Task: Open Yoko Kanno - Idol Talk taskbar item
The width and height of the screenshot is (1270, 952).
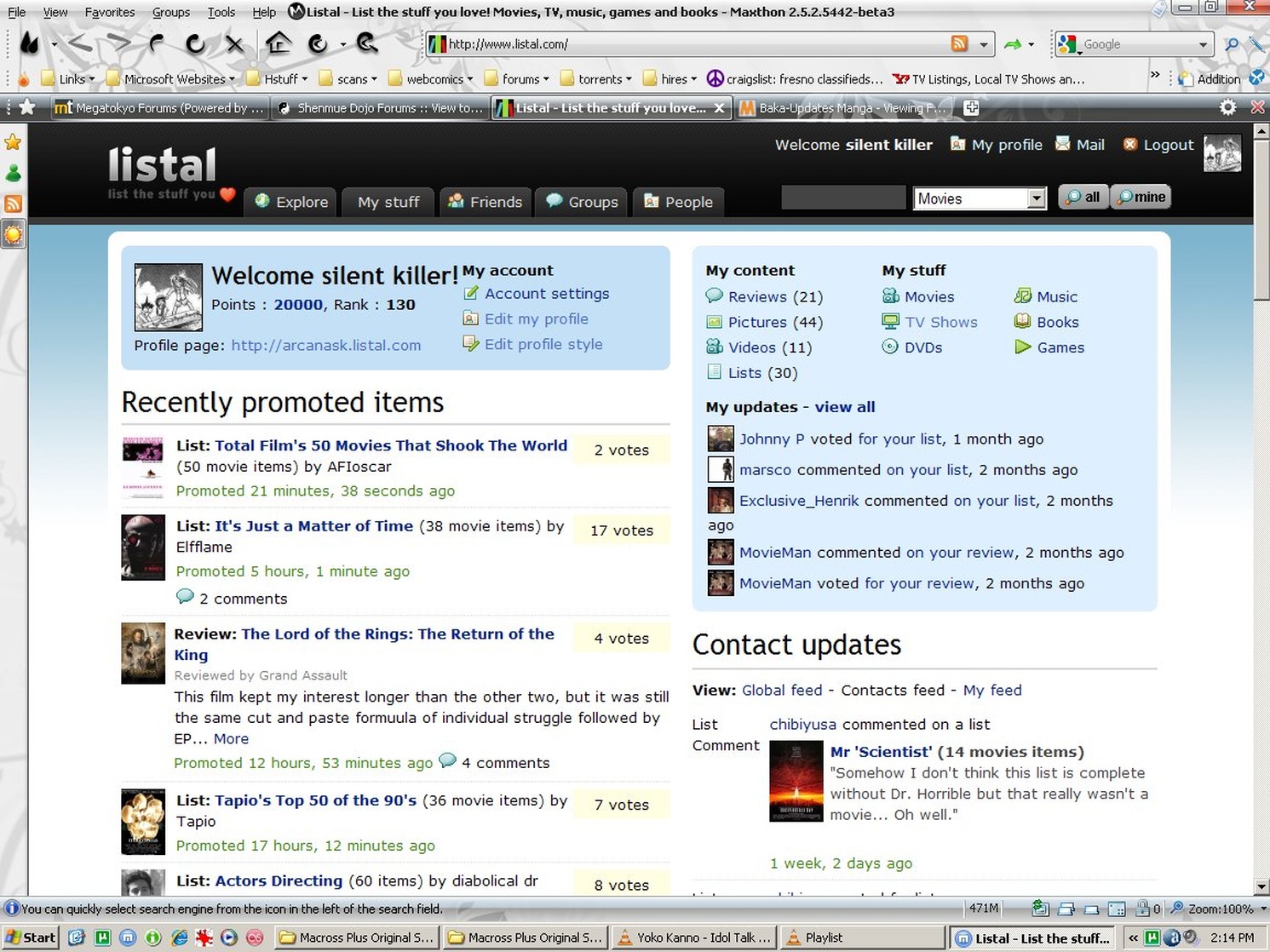Action: [695, 938]
